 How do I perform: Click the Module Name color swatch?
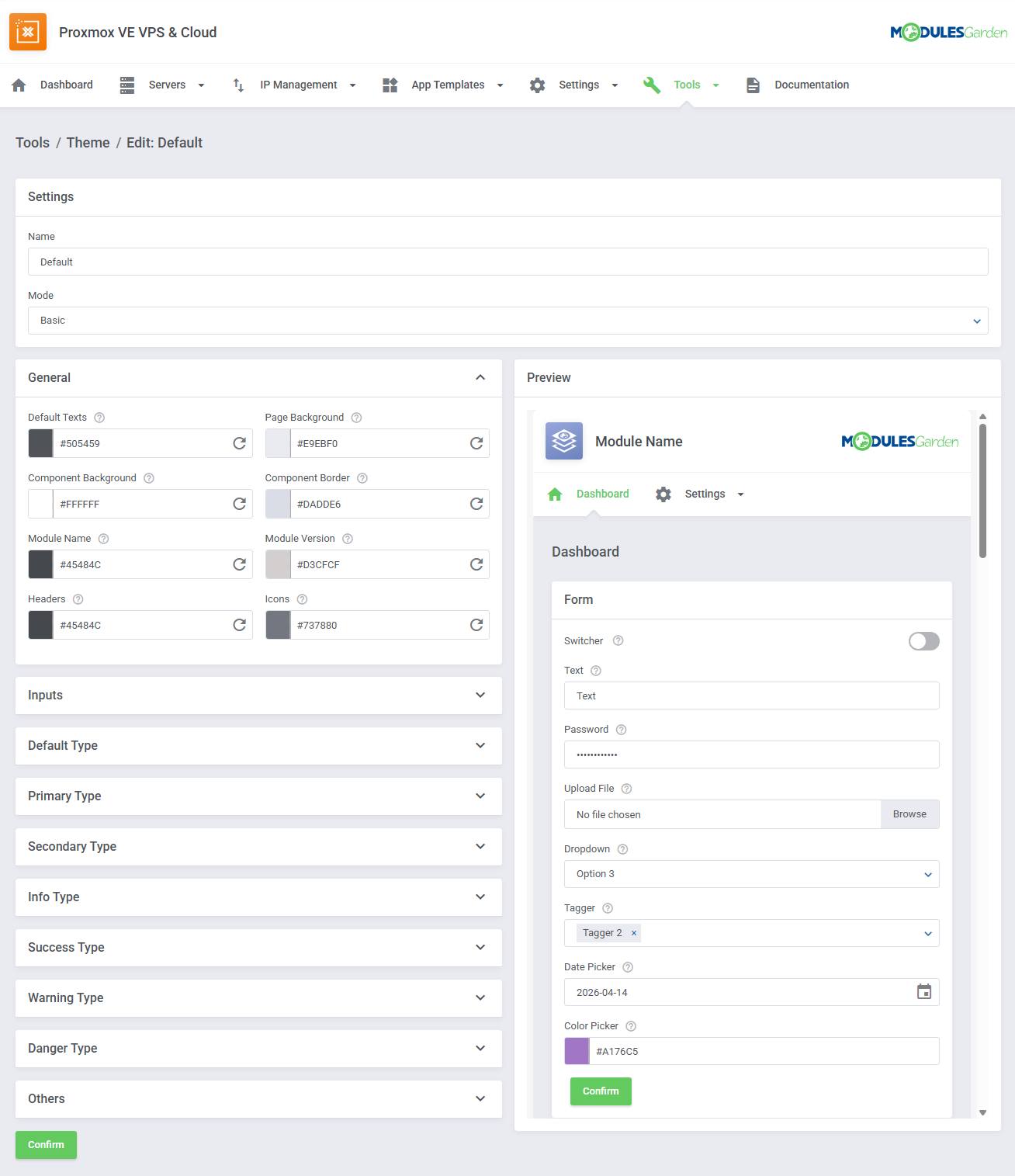point(41,564)
